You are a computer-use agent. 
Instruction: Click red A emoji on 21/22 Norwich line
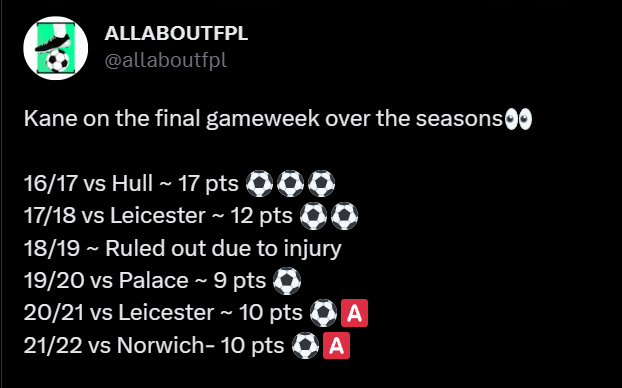pyautogui.click(x=336, y=346)
